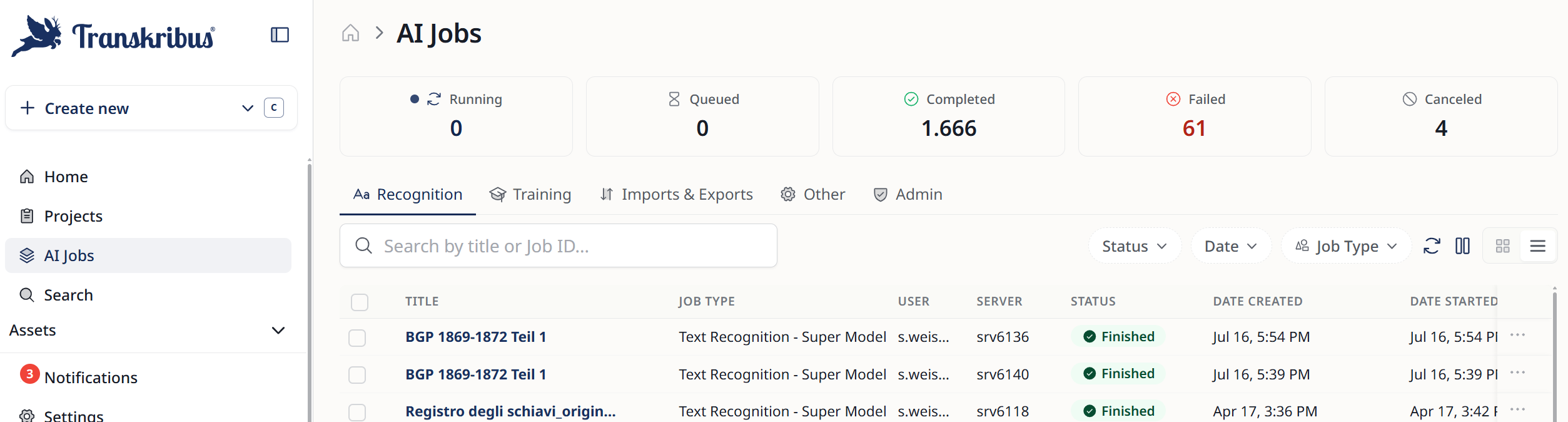Toggle the select-all checkbox in table header
This screenshot has width=1568, height=422.
tap(360, 302)
